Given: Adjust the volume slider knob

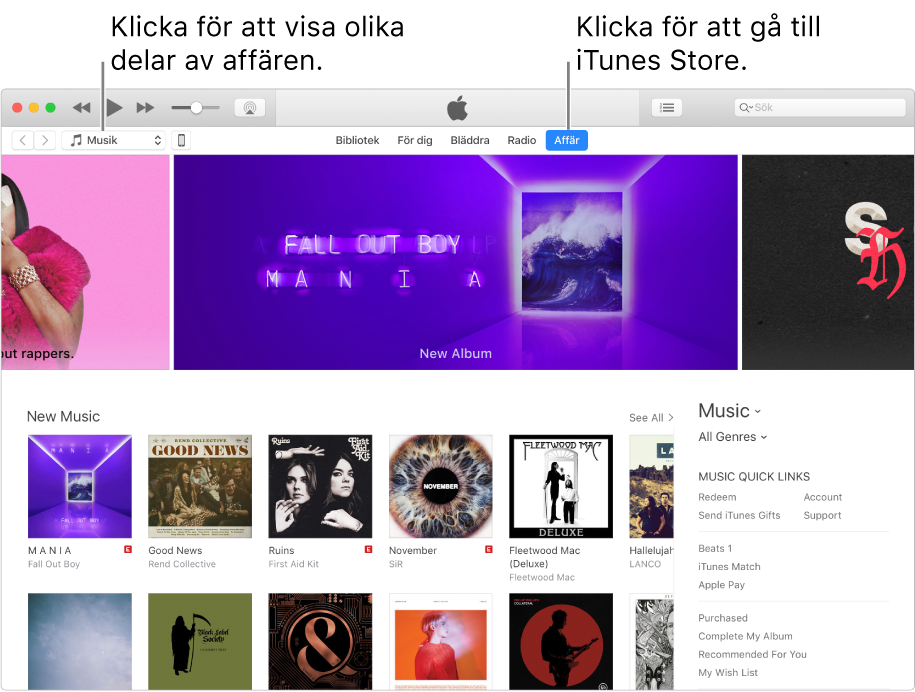Looking at the screenshot, I should click(197, 107).
